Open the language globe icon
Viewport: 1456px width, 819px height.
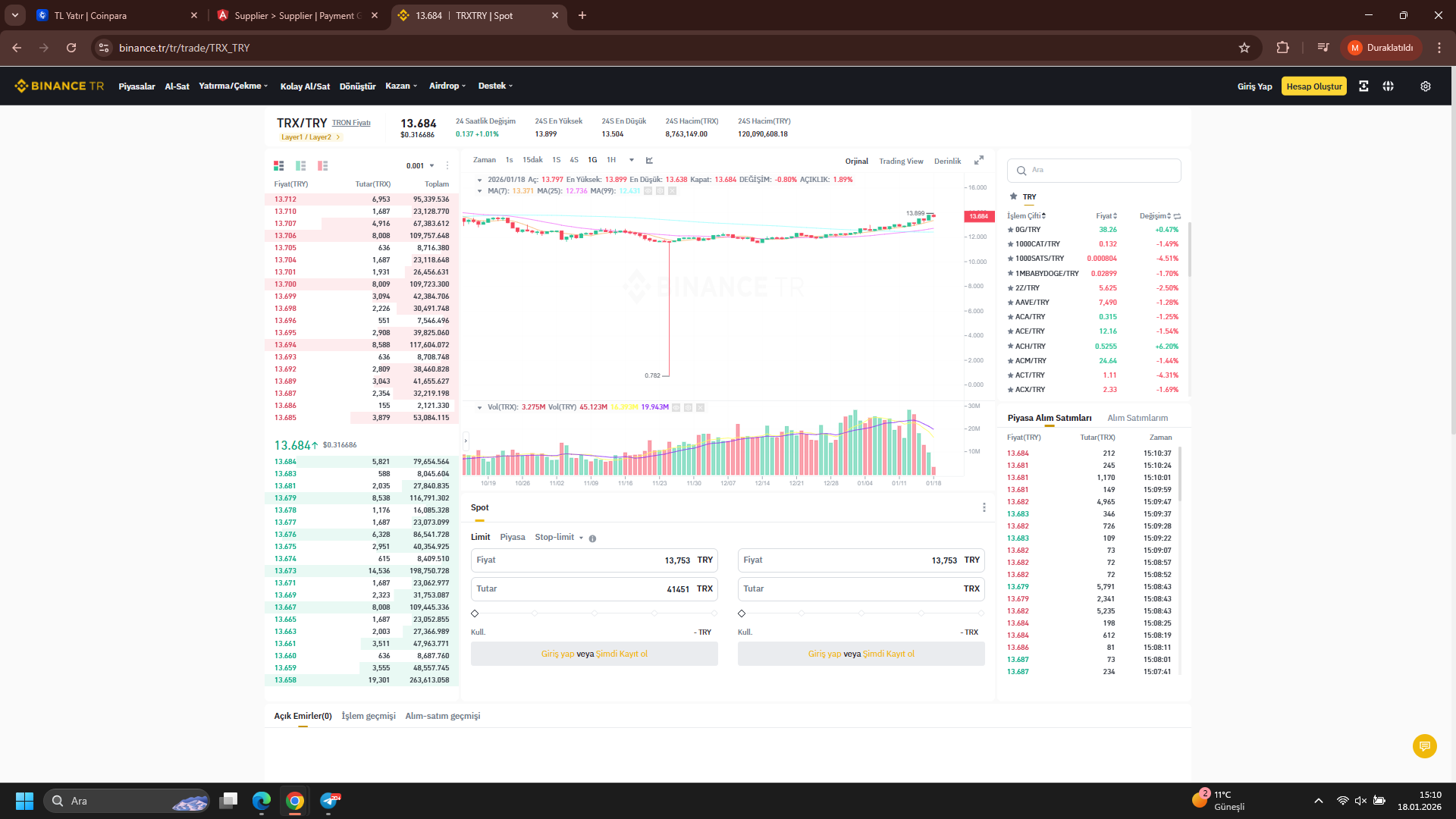[1388, 86]
